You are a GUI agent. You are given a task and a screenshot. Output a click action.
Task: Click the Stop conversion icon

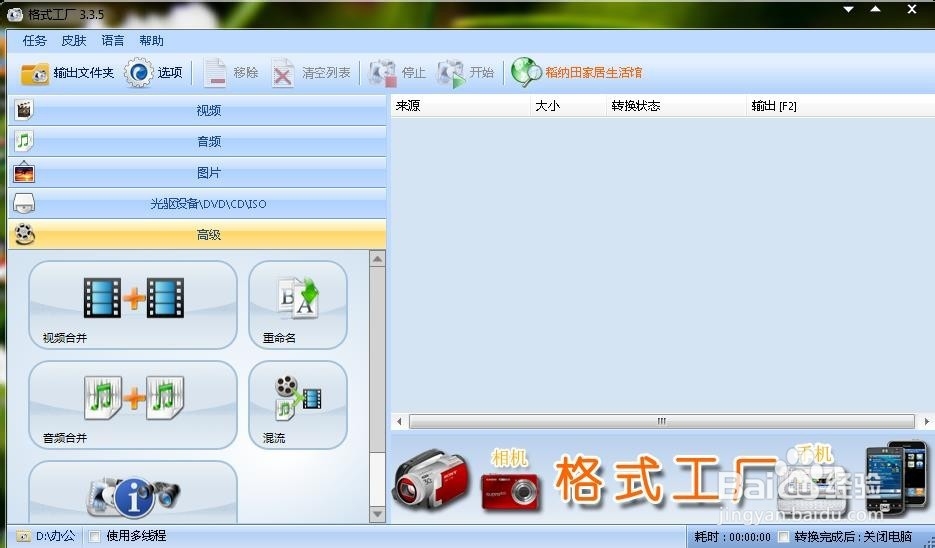[x=382, y=73]
